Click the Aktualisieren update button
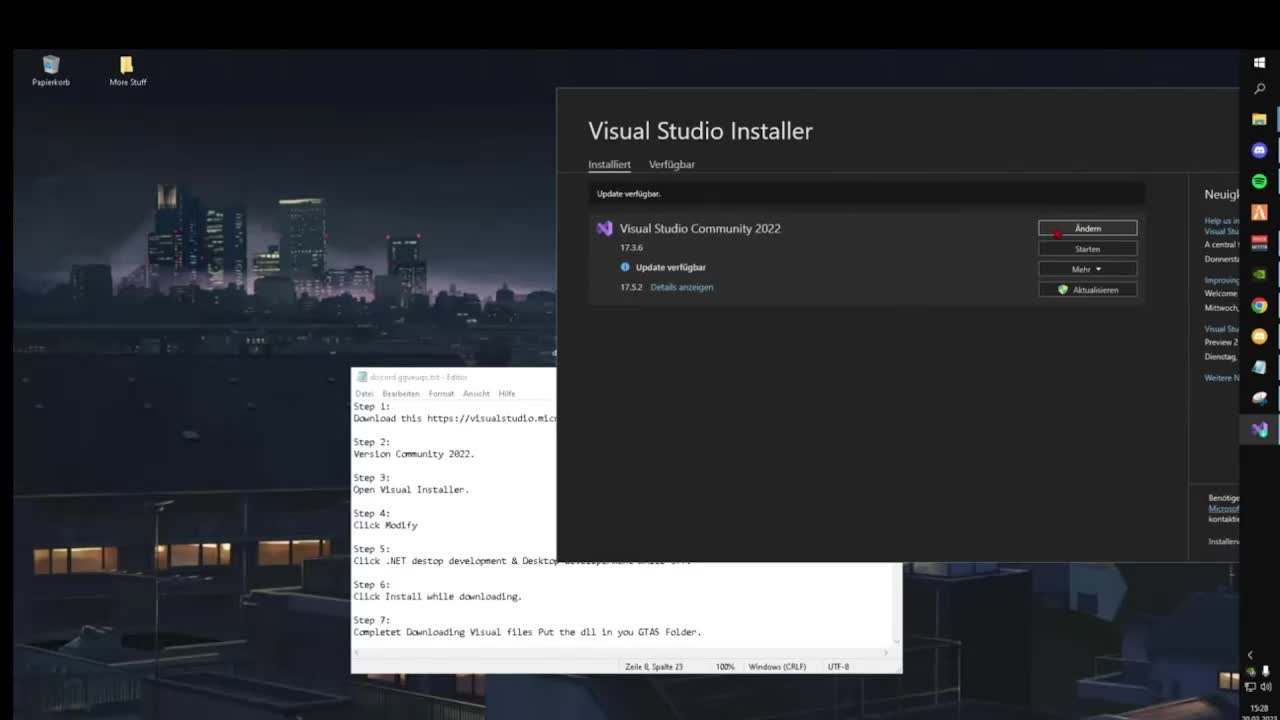1280x720 pixels. (x=1087, y=289)
